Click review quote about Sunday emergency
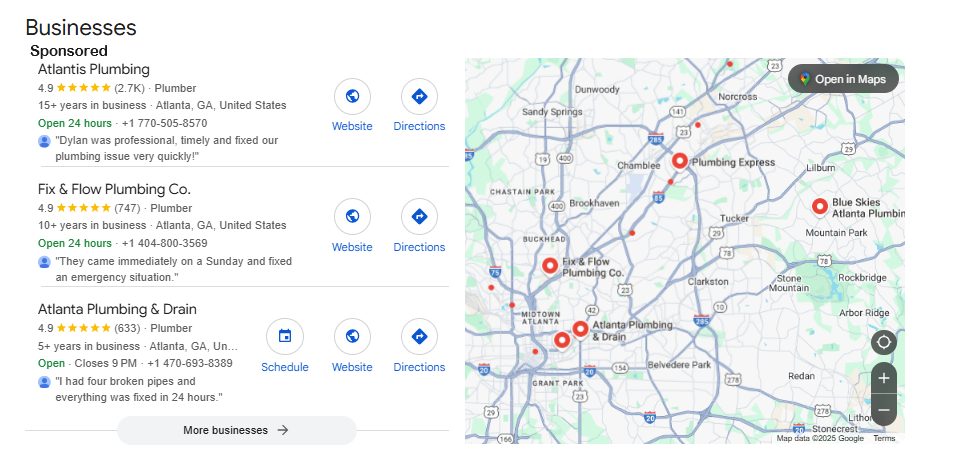This screenshot has width=972, height=468. (x=174, y=269)
